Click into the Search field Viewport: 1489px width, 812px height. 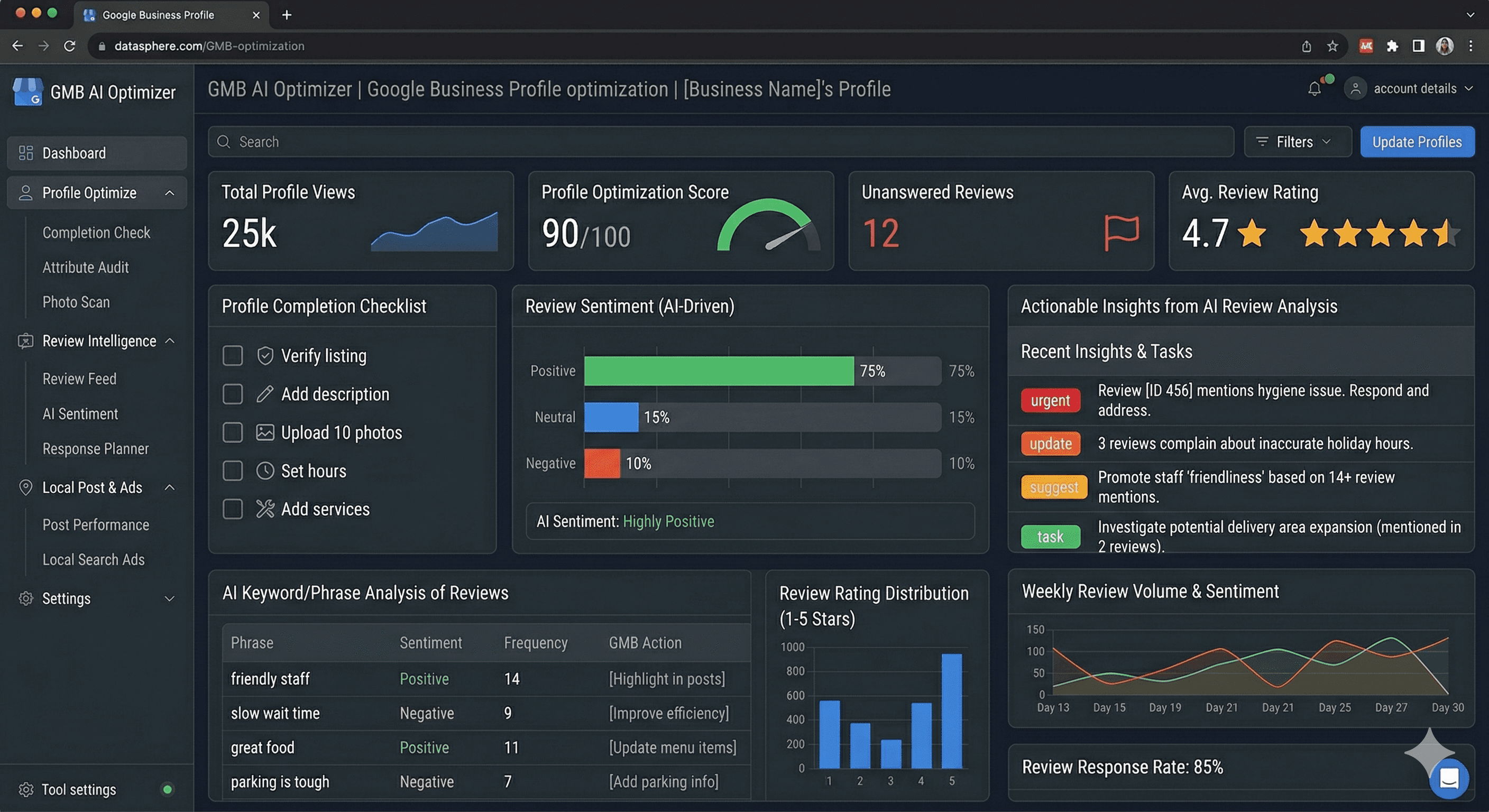coord(720,142)
